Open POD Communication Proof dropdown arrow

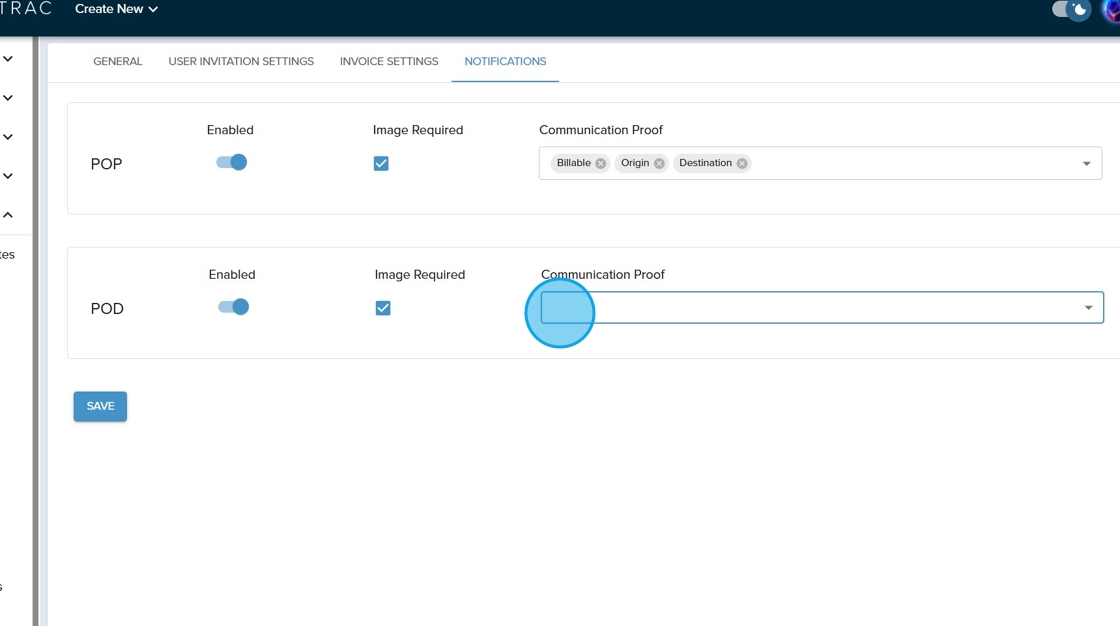point(1088,308)
